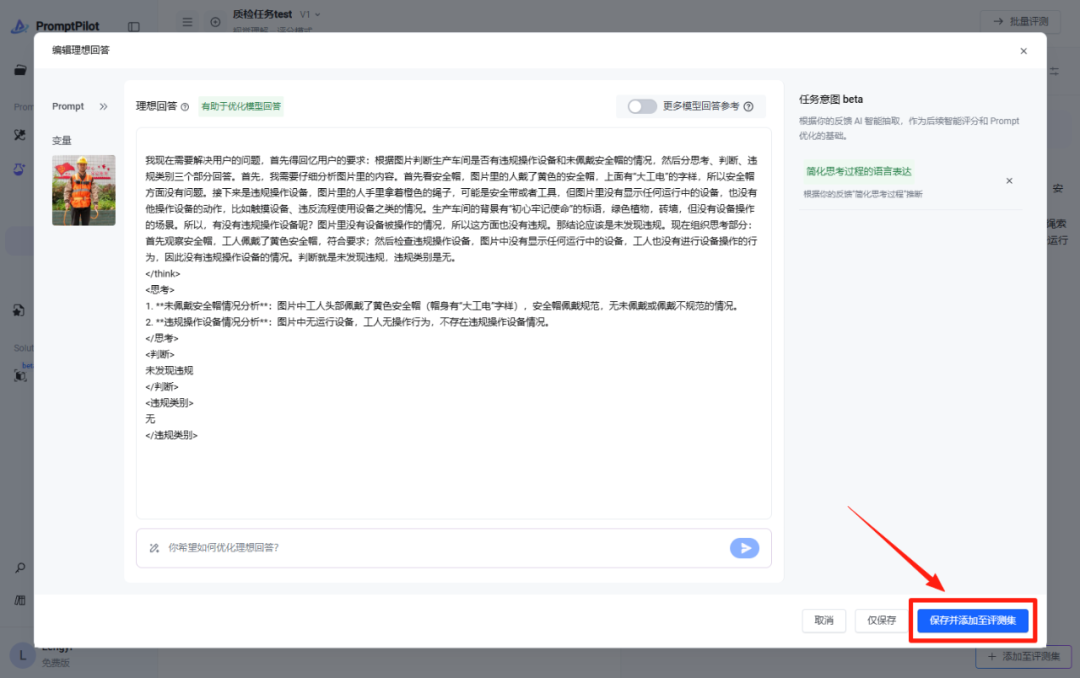Click the 仅保存 button
Screen dimensions: 1080x678
pyautogui.click(x=881, y=620)
